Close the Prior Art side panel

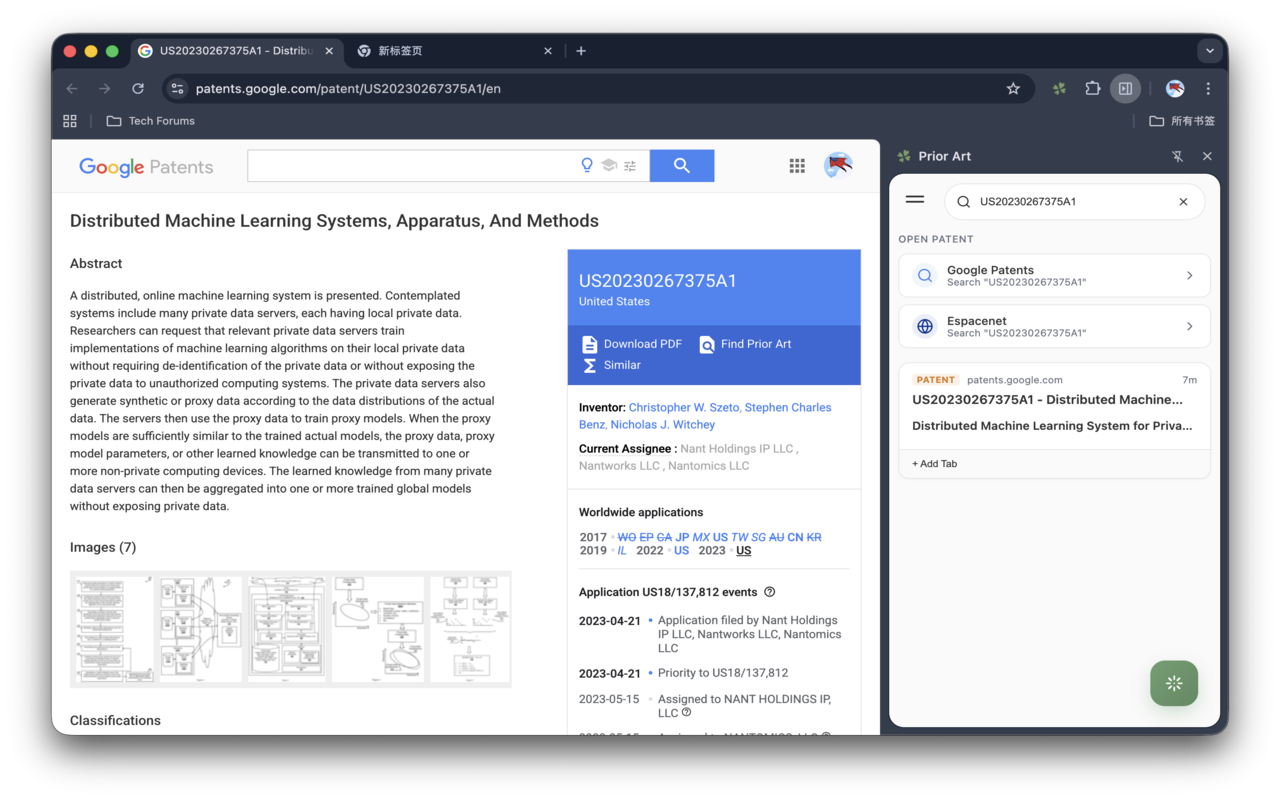tap(1207, 156)
